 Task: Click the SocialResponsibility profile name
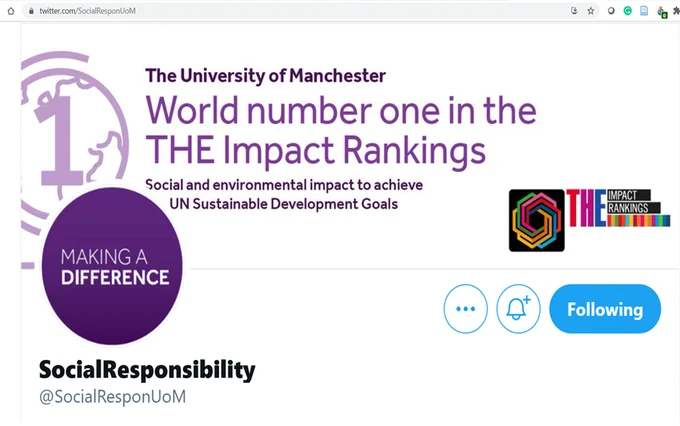pos(147,370)
